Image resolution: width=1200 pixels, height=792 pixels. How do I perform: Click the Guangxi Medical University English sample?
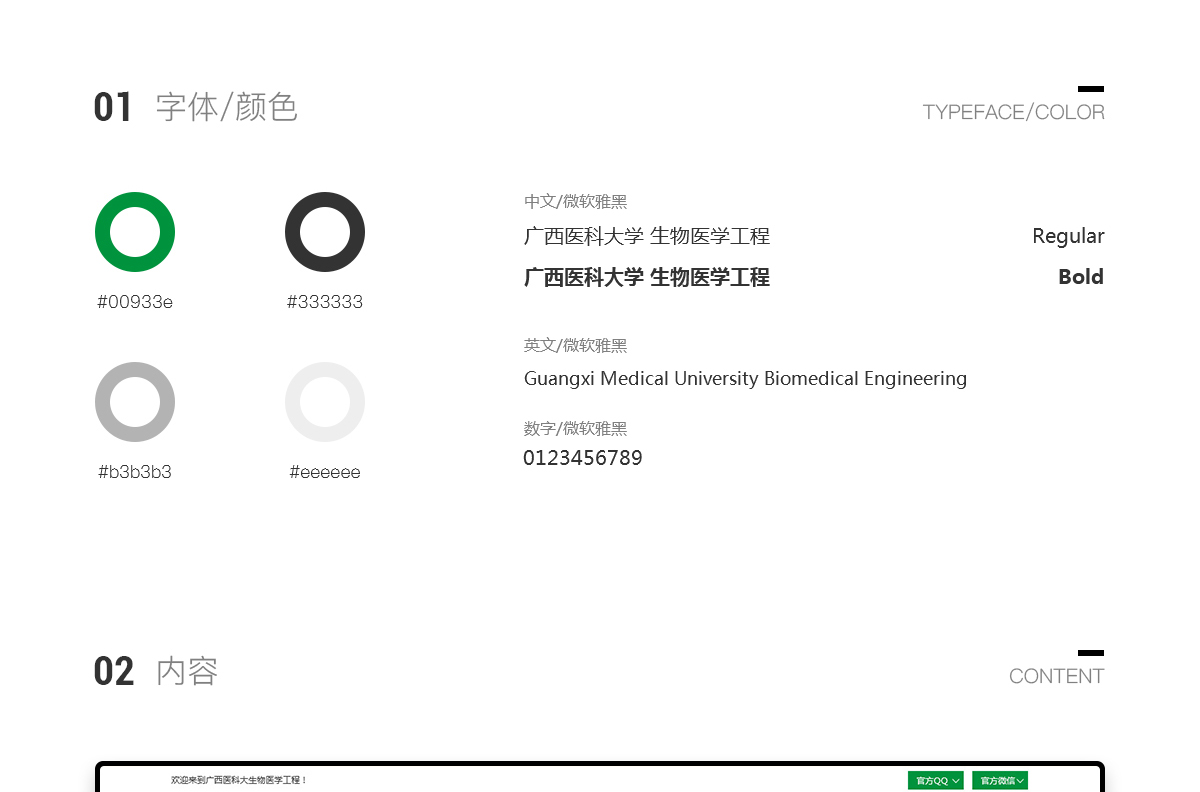(x=745, y=379)
